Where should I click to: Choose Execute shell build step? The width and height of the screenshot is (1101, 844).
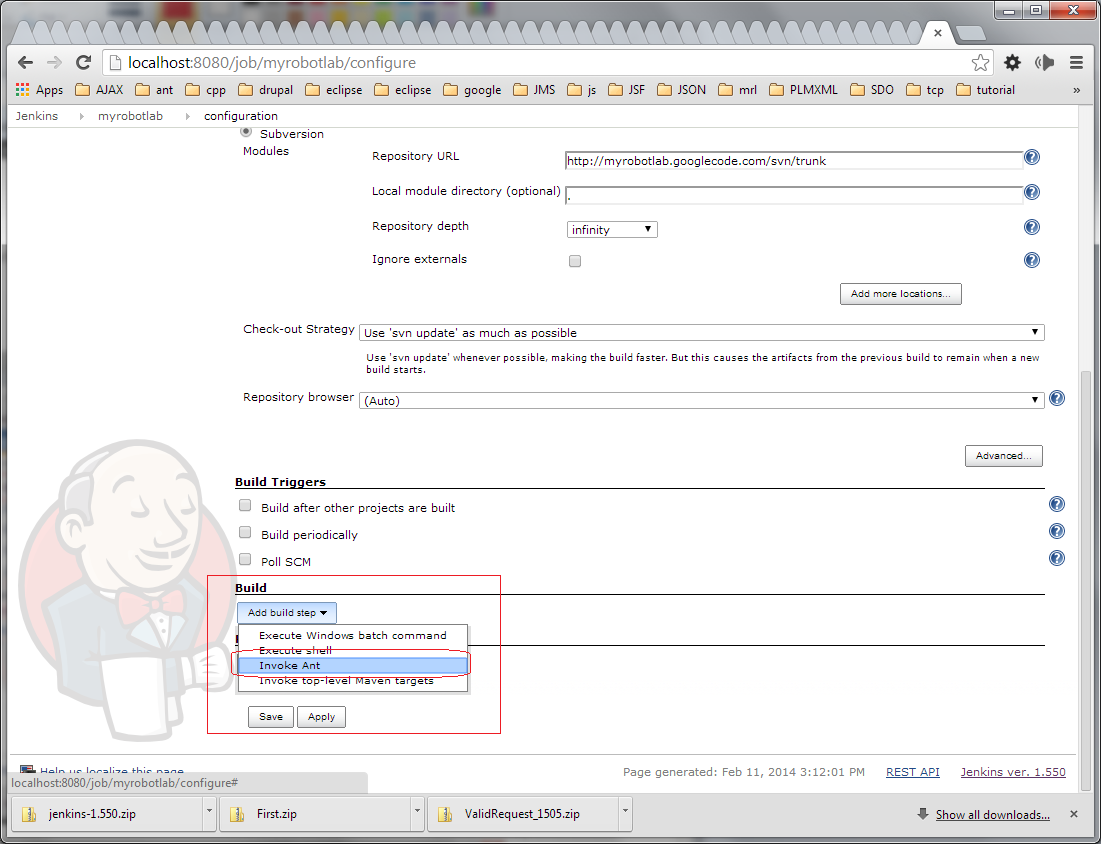[352, 650]
